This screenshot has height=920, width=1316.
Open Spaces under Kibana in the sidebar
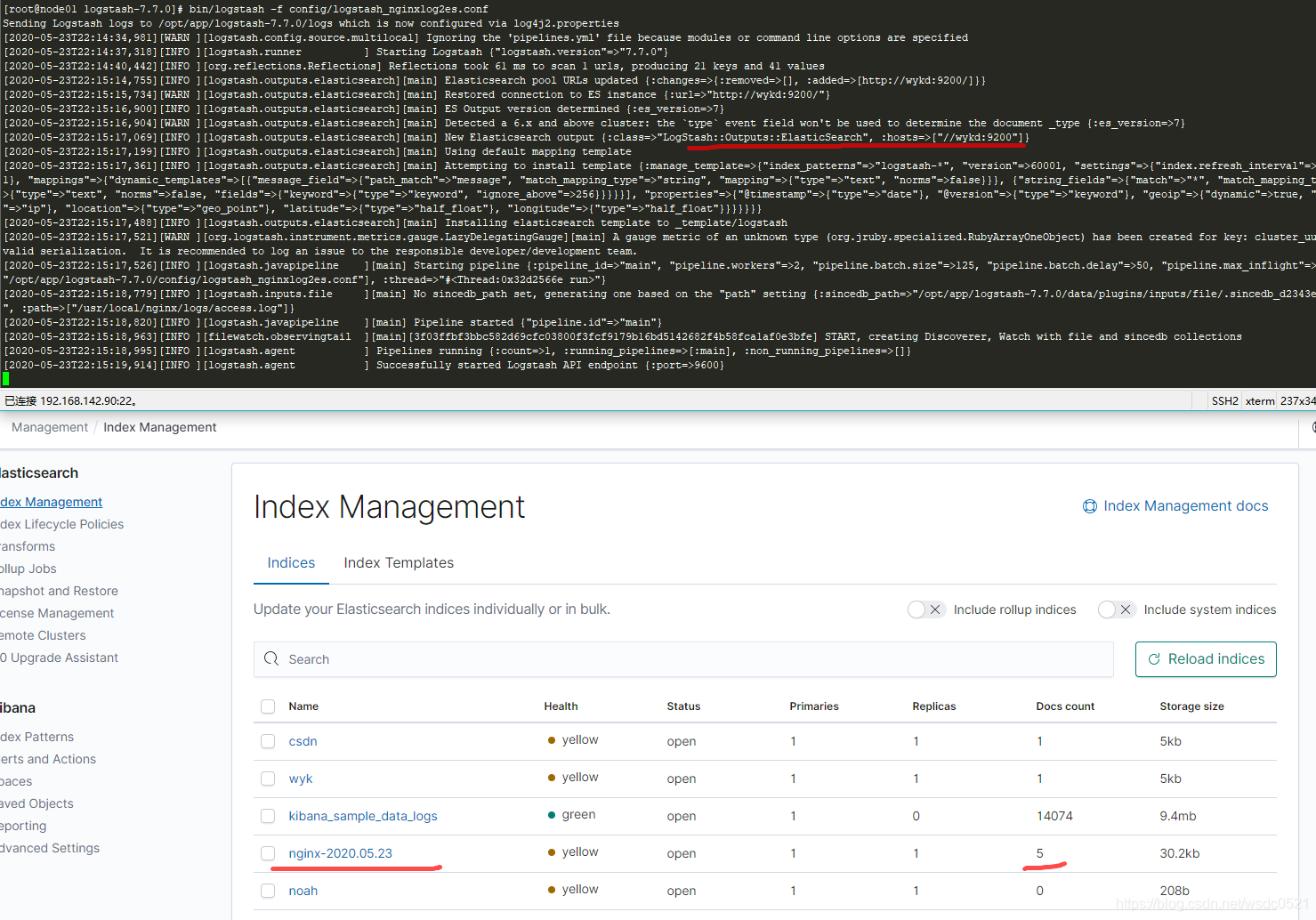[16, 781]
